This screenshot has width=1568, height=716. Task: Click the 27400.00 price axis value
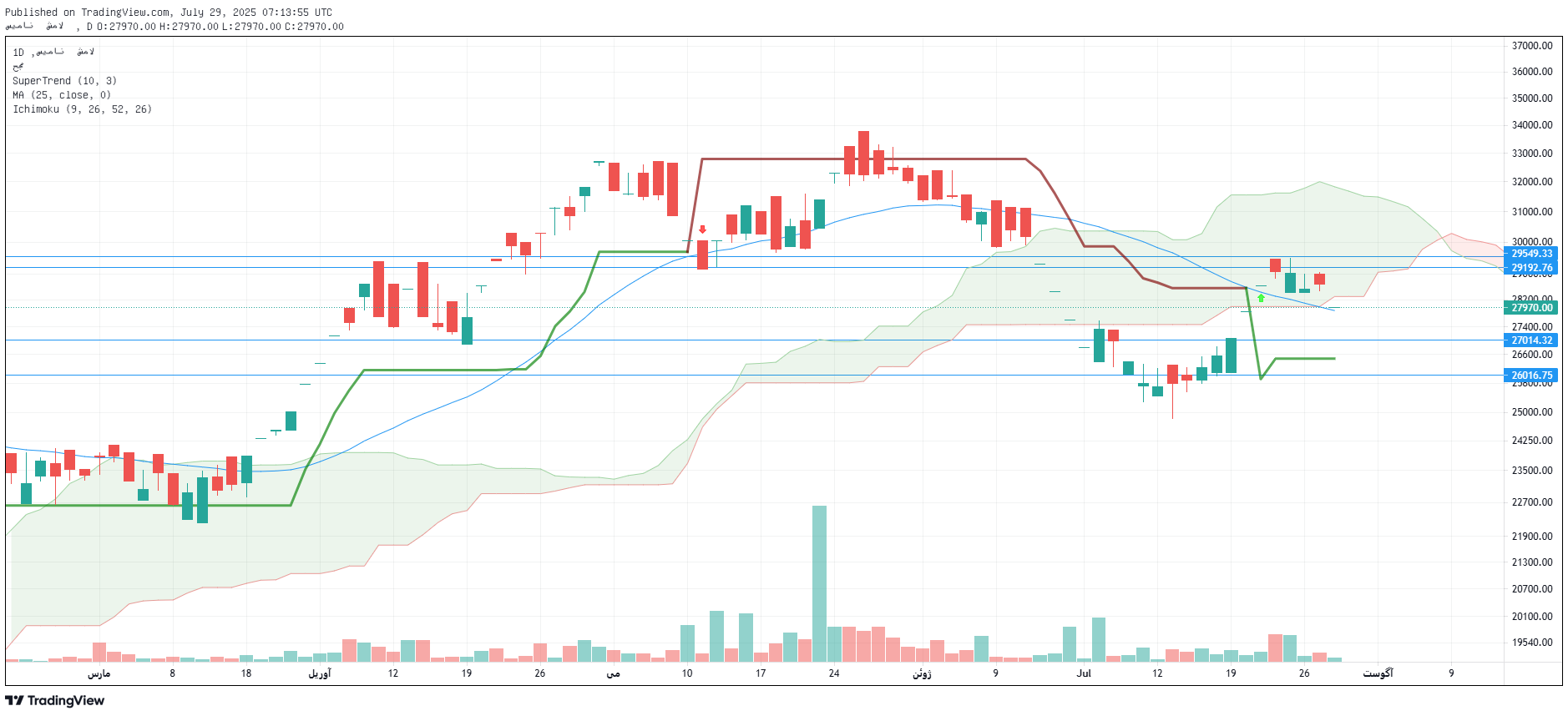1532,327
